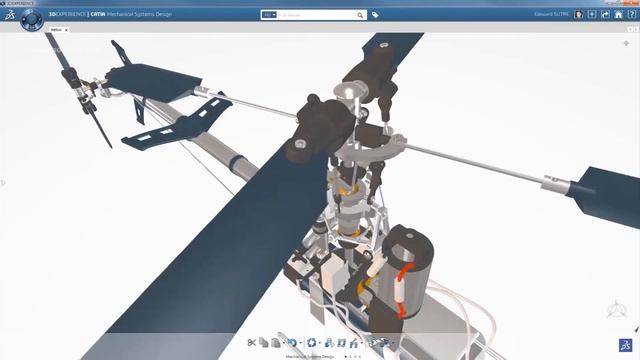The width and height of the screenshot is (640, 360).
Task: Select the Copy tool
Action: pyautogui.click(x=264, y=342)
